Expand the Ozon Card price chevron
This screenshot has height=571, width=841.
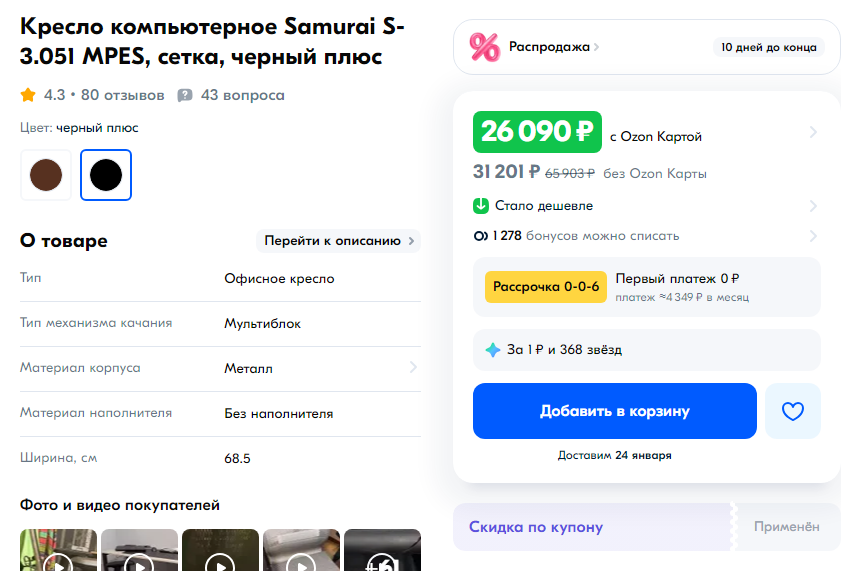tap(813, 132)
